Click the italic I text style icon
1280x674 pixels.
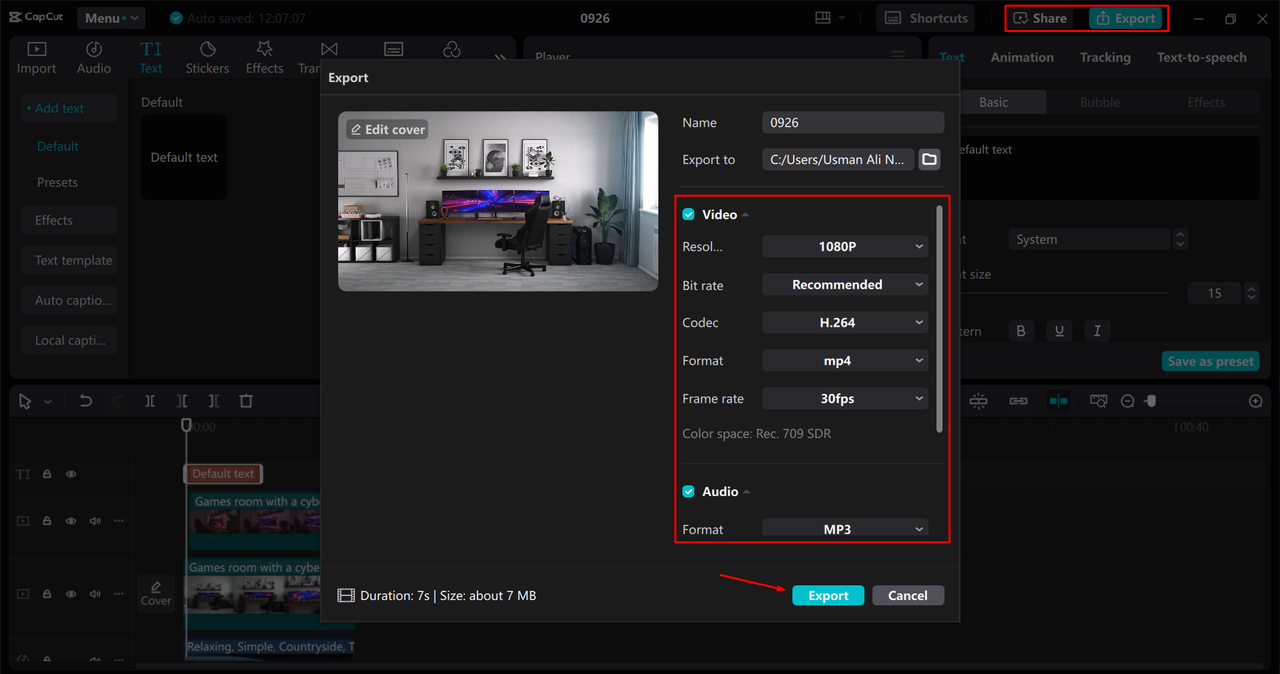point(1097,331)
